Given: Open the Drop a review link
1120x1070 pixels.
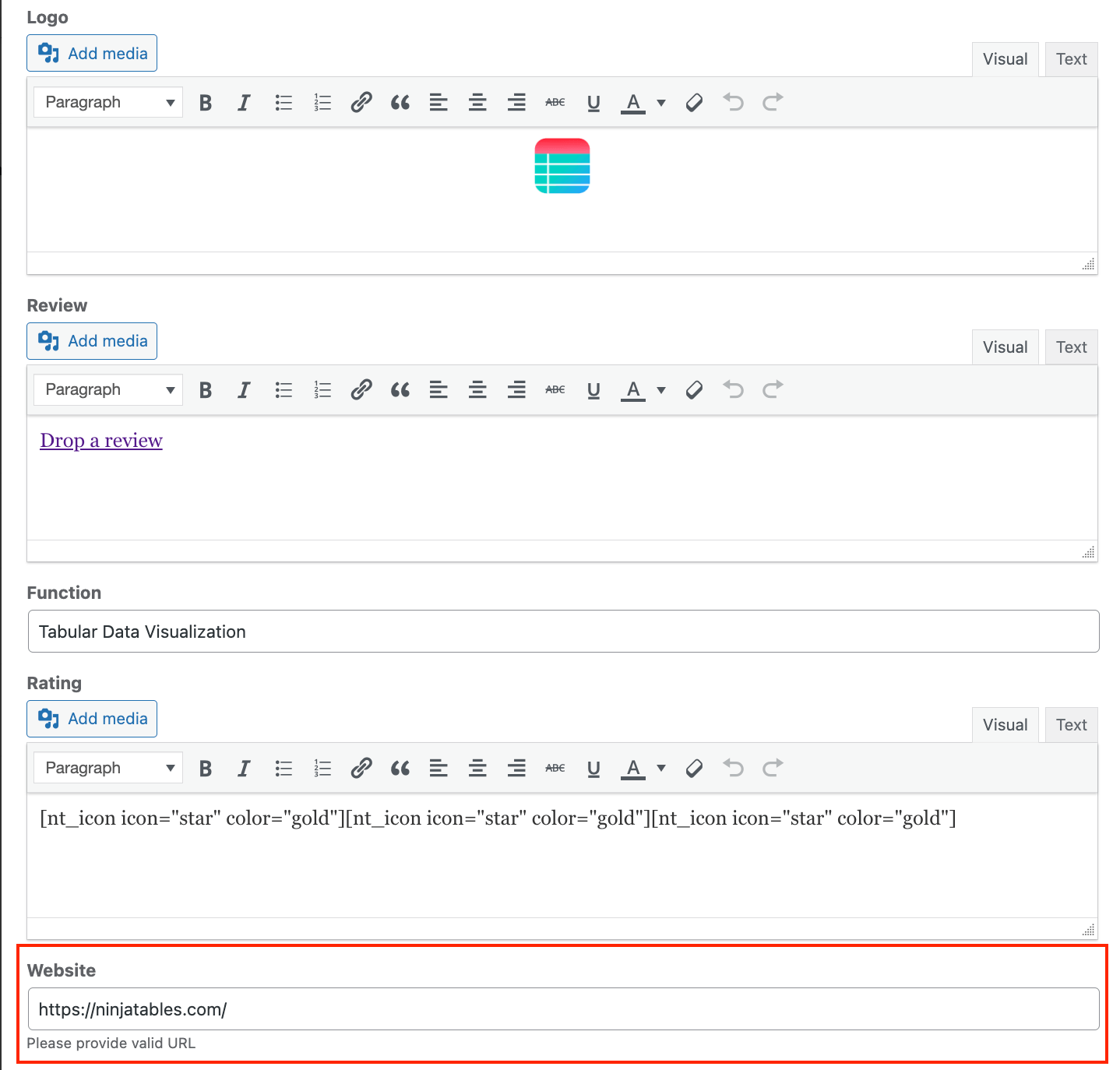Looking at the screenshot, I should tap(101, 440).
